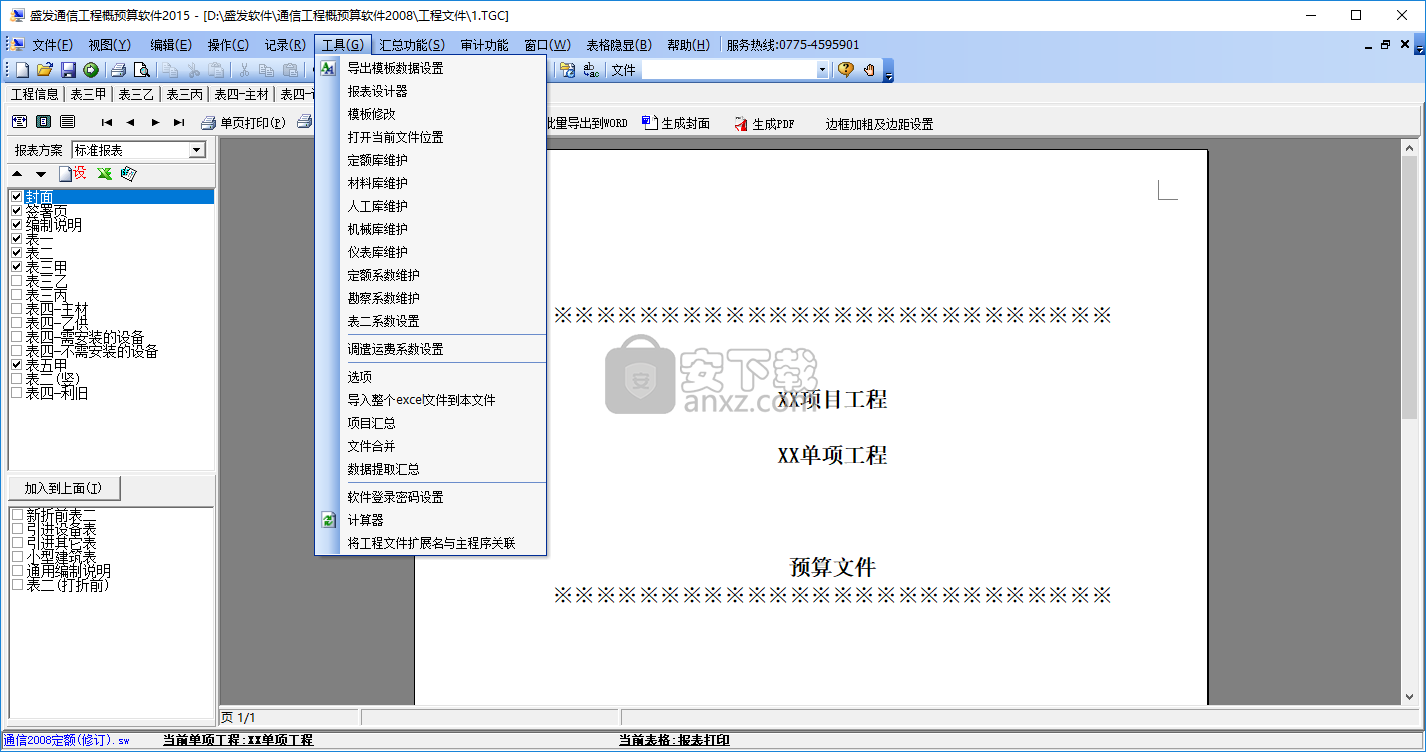Open 计算器 from the menu
The width and height of the screenshot is (1426, 752).
tap(365, 520)
